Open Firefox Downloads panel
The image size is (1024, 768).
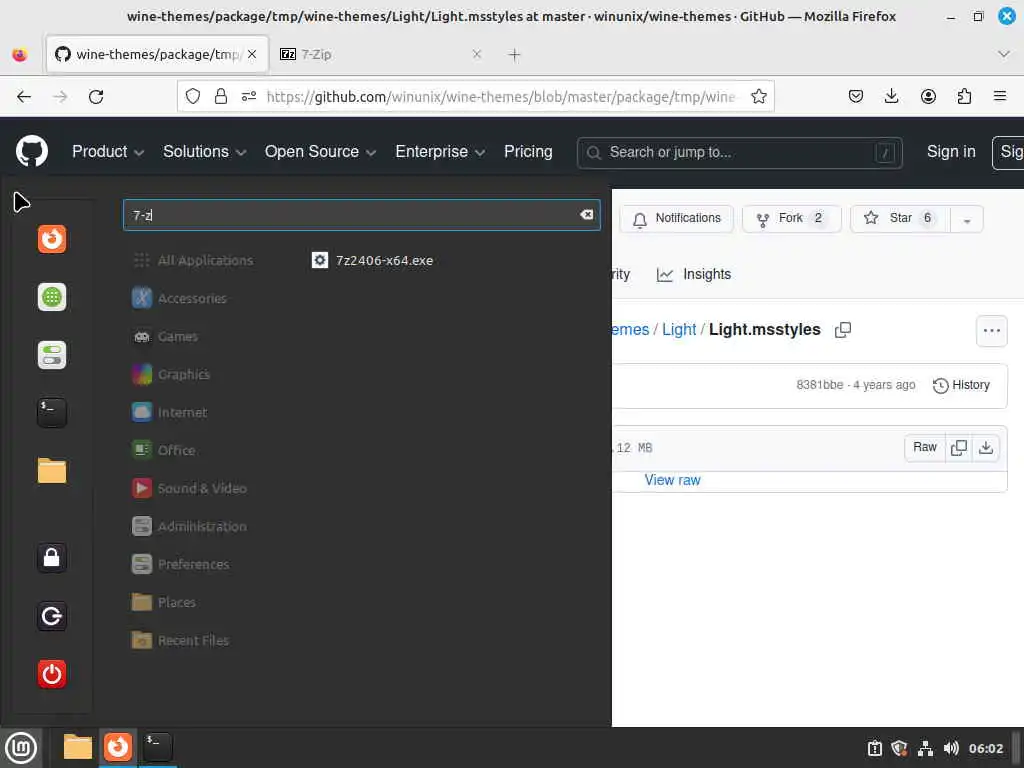coord(891,97)
